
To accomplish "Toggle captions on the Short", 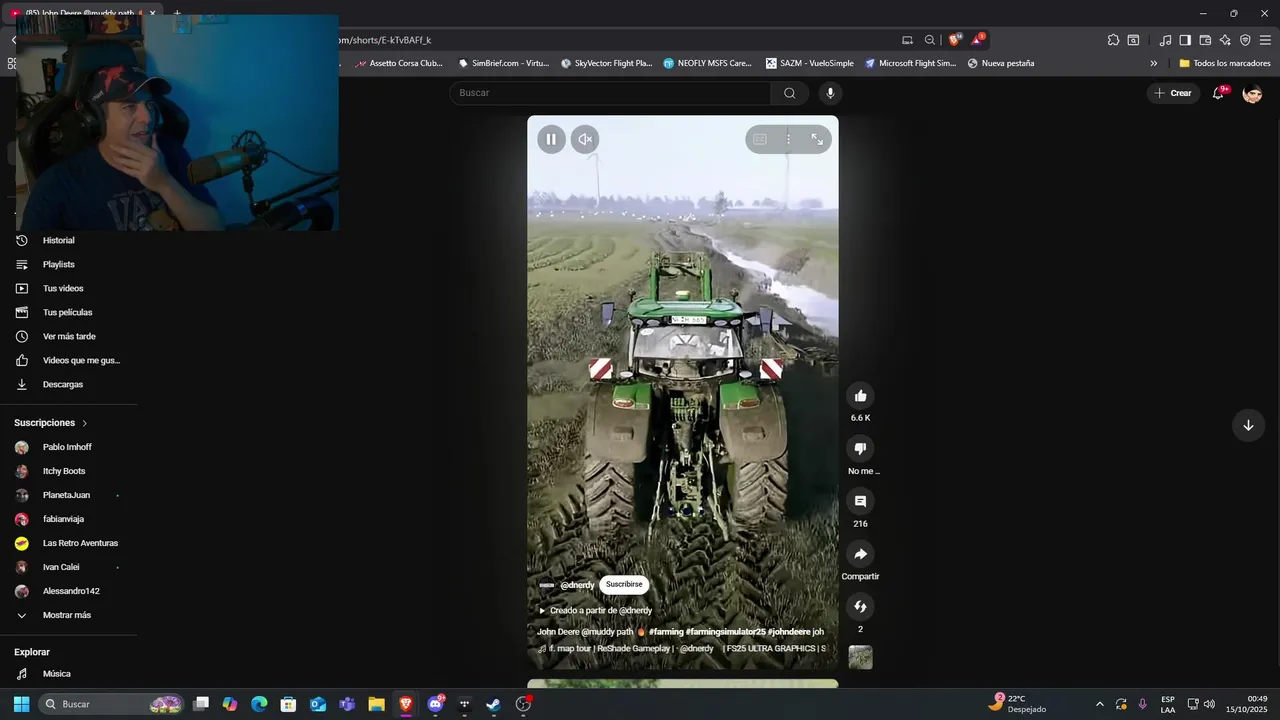I will (x=760, y=139).
